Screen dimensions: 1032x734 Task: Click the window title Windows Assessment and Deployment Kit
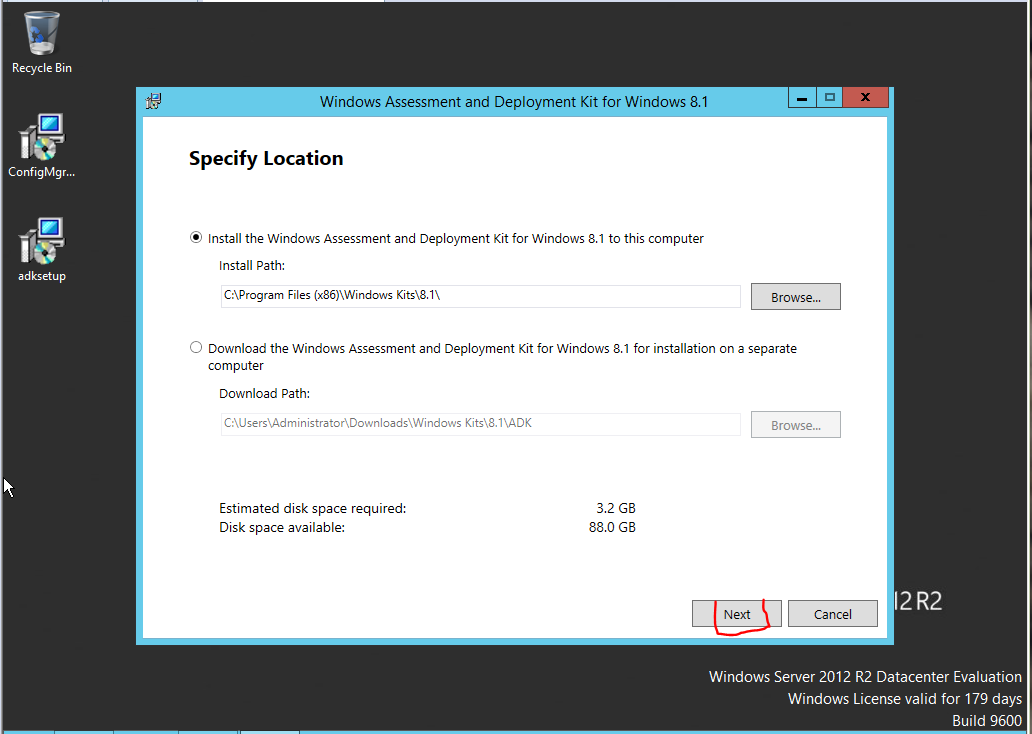click(x=513, y=102)
